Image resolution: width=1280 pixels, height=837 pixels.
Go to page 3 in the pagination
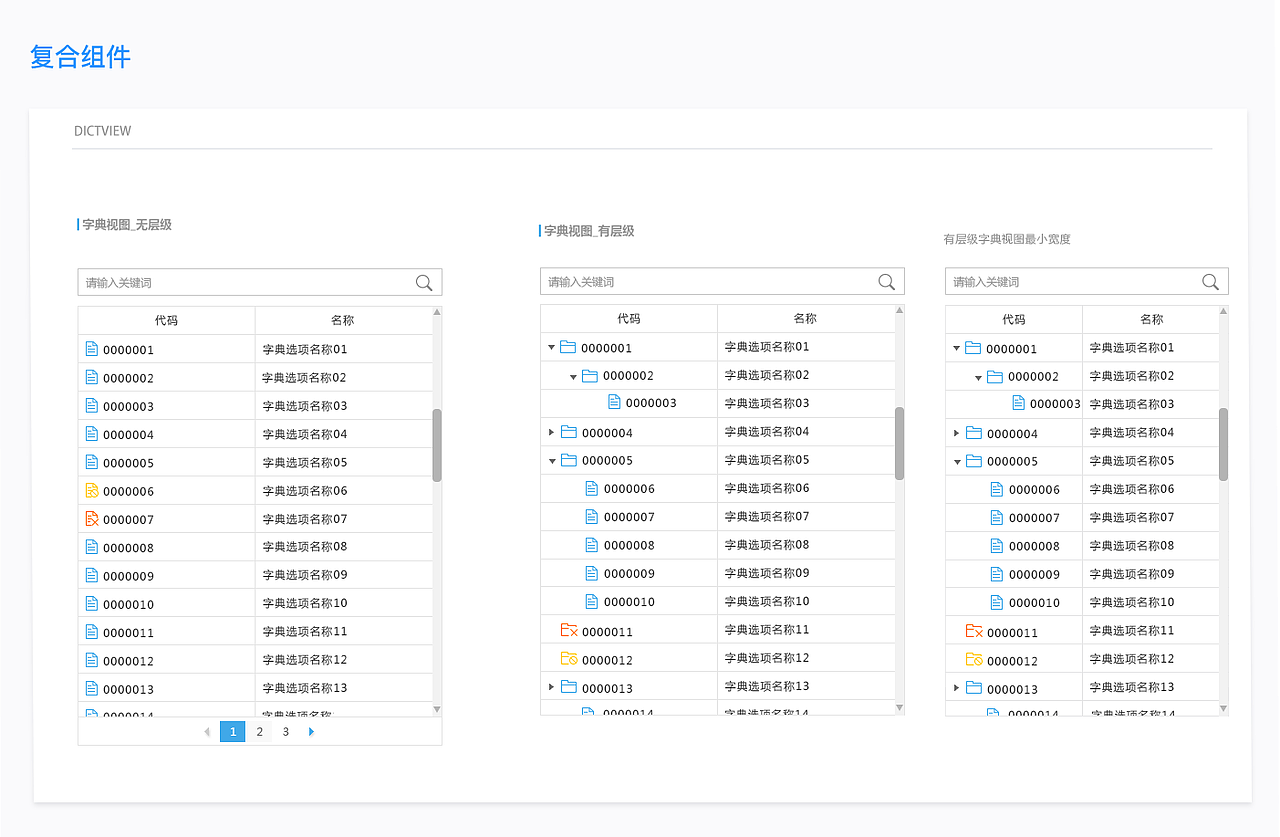coord(285,732)
